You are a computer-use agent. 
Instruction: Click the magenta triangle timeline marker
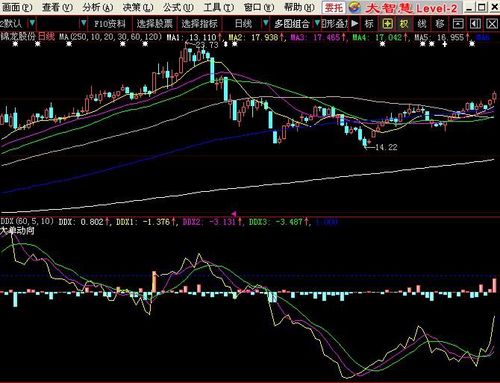234,213
